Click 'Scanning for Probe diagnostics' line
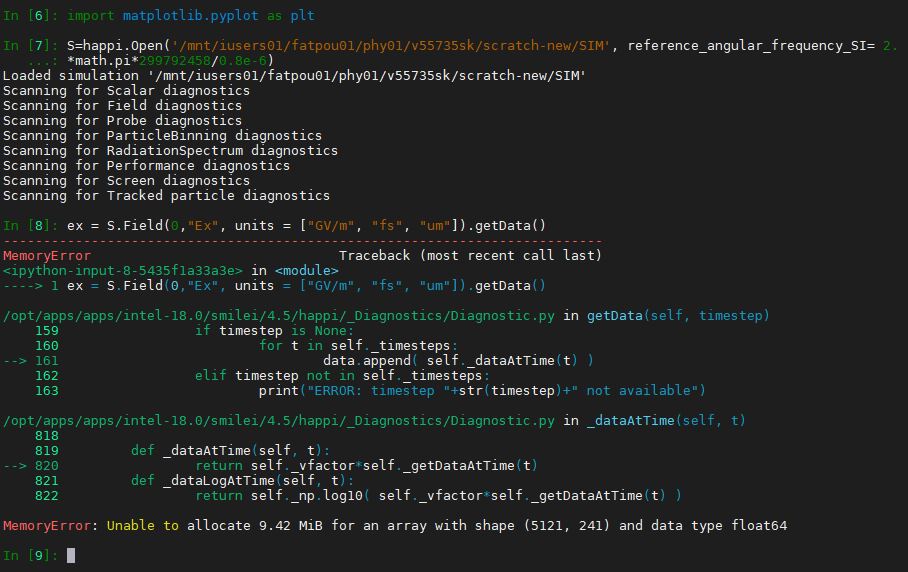Viewport: 908px width, 572px height. 122,121
